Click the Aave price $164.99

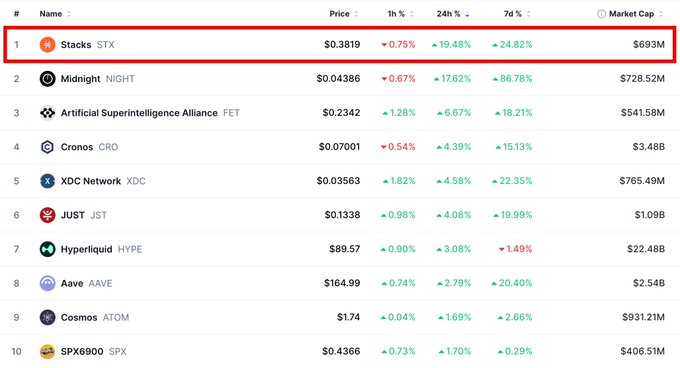(x=342, y=283)
